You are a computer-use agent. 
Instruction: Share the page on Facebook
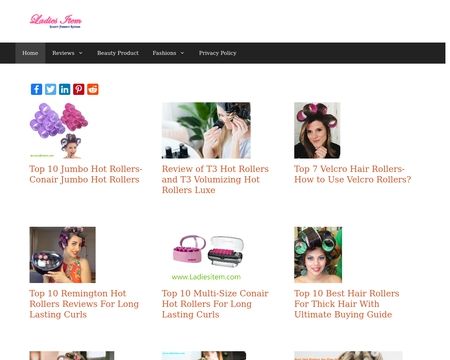36,89
